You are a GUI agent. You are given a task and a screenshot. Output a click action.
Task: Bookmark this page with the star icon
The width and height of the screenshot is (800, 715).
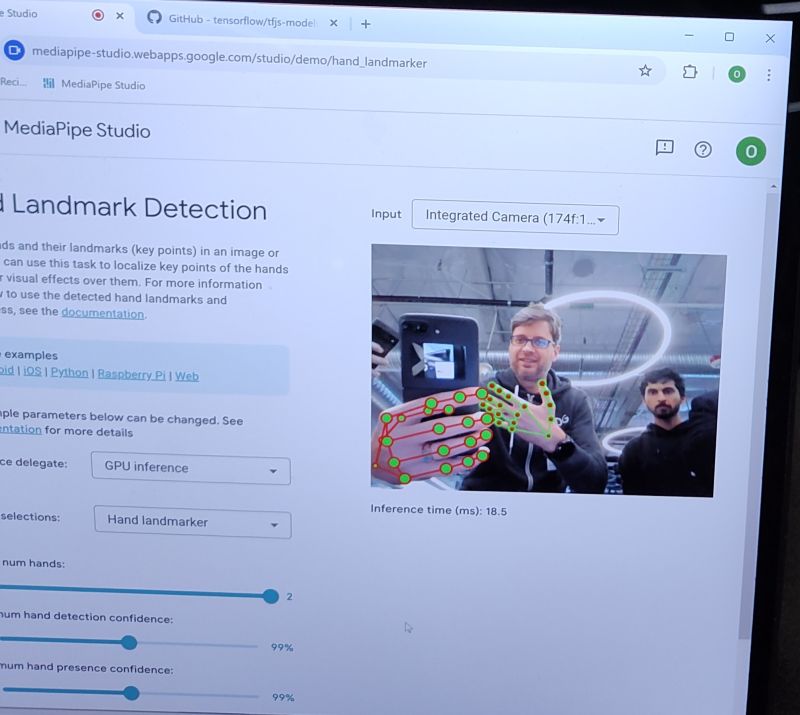(645, 70)
